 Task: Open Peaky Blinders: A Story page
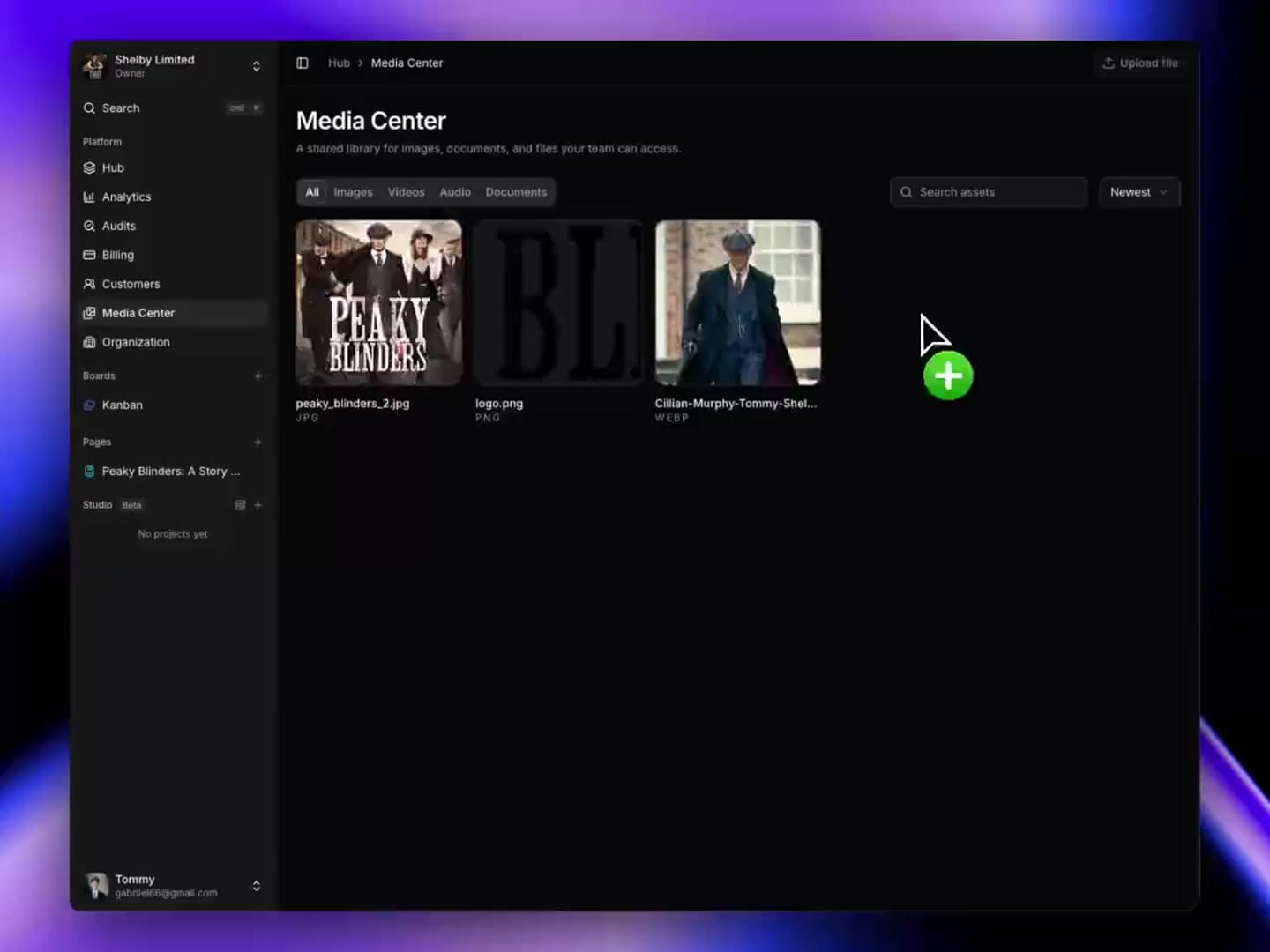coord(173,472)
